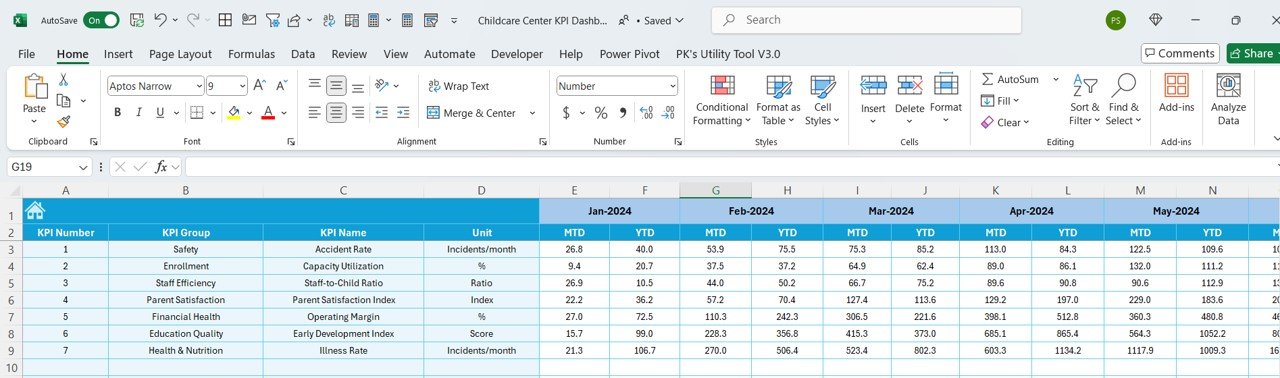
Task: Apply the red Font Color
Action: (x=267, y=112)
